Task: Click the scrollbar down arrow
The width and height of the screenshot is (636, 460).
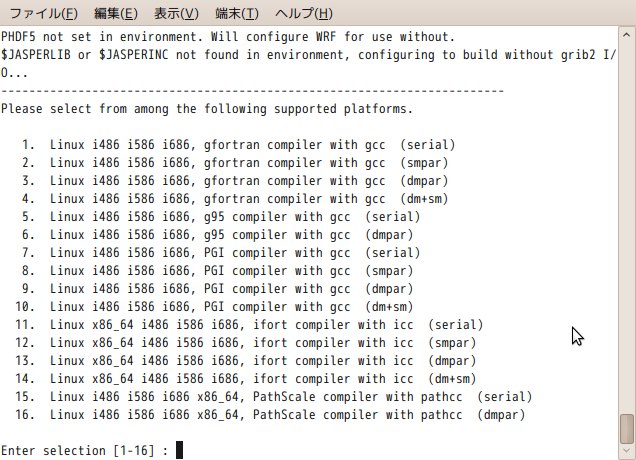Action: coord(626,451)
